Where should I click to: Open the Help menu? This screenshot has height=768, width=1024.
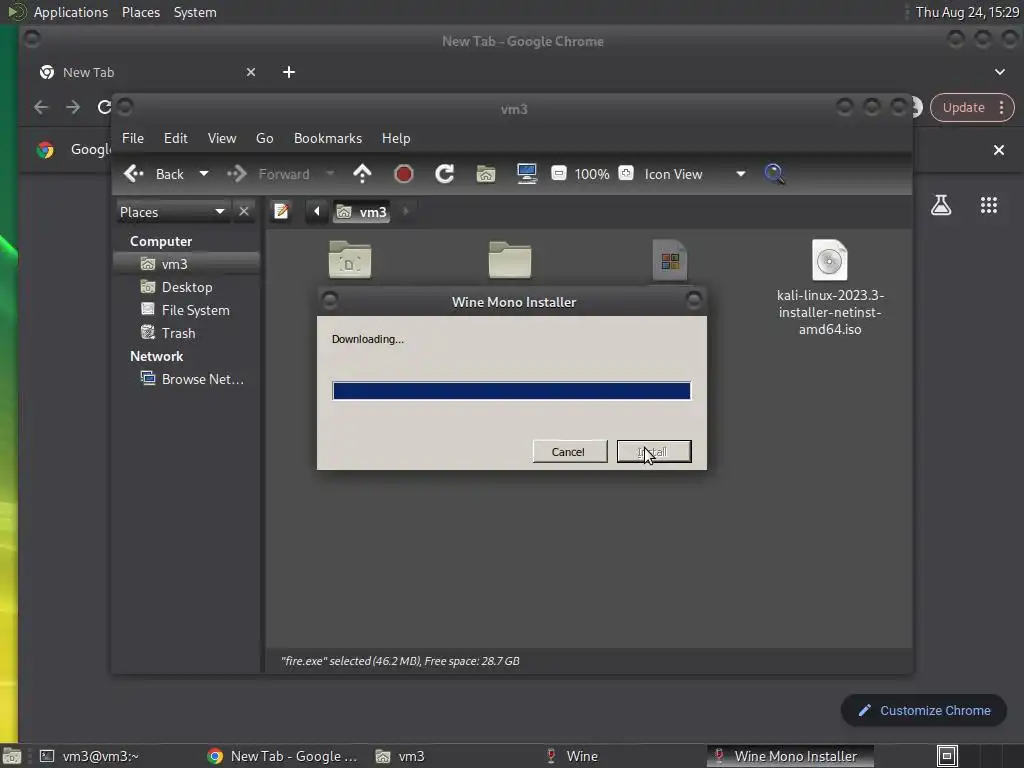point(396,138)
